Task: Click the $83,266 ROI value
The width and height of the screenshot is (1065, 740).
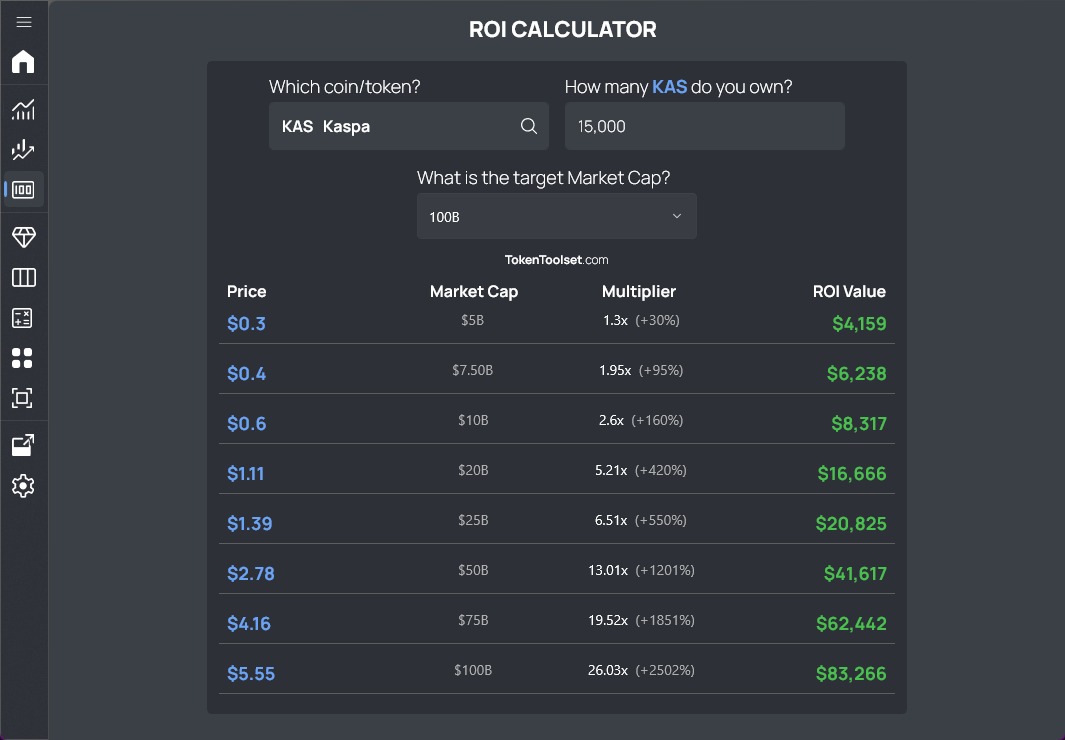Action: (x=851, y=674)
